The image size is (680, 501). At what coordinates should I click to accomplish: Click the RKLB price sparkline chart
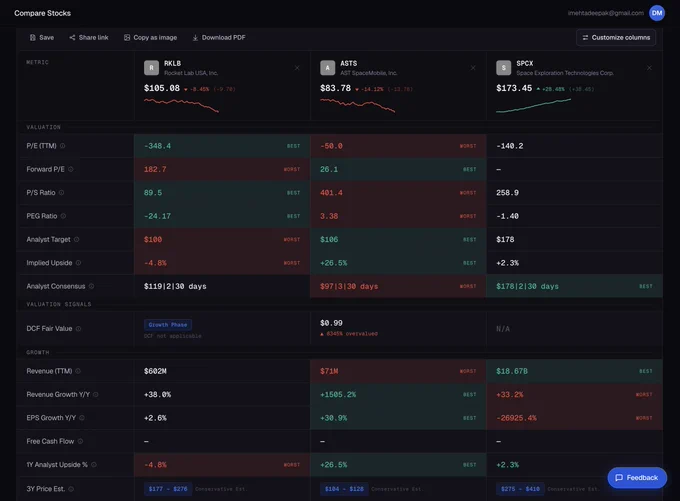pyautogui.click(x=181, y=105)
